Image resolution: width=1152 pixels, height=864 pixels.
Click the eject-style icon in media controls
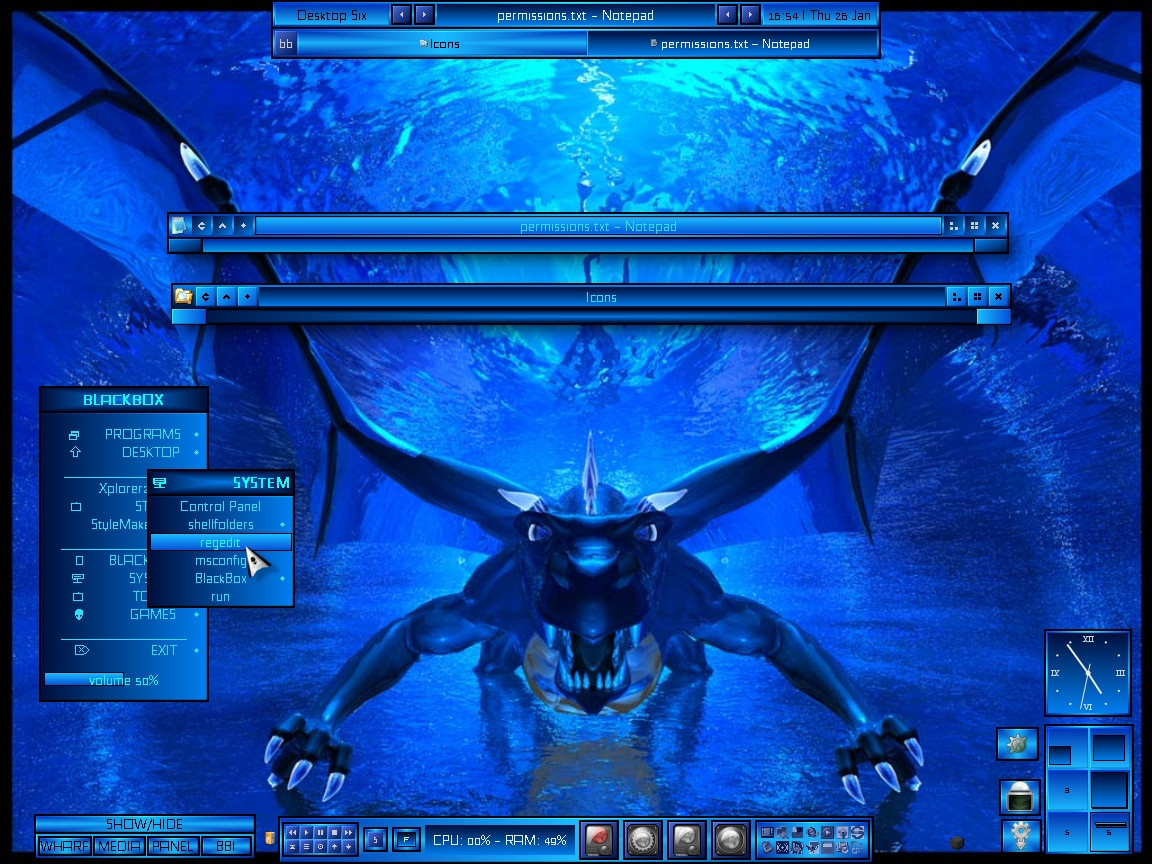click(x=292, y=846)
